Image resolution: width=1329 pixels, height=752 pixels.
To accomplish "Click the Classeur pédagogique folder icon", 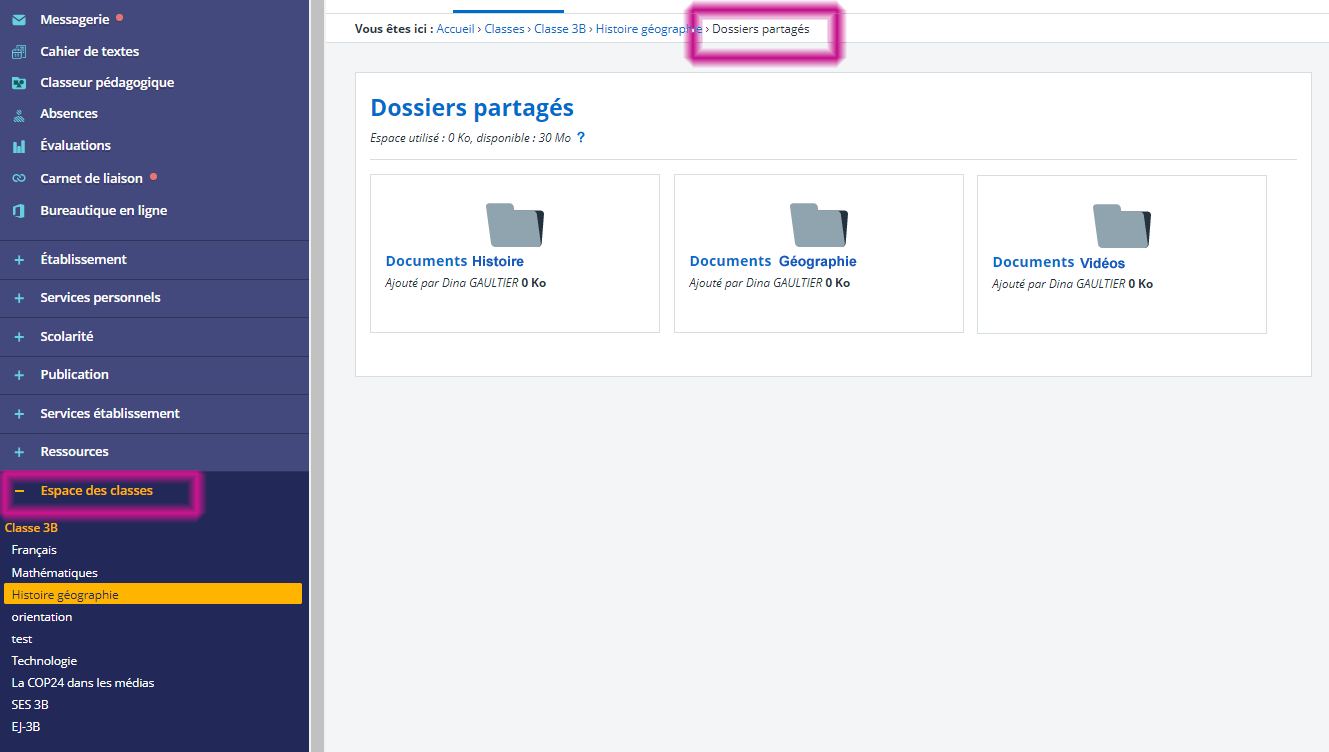I will (18, 83).
